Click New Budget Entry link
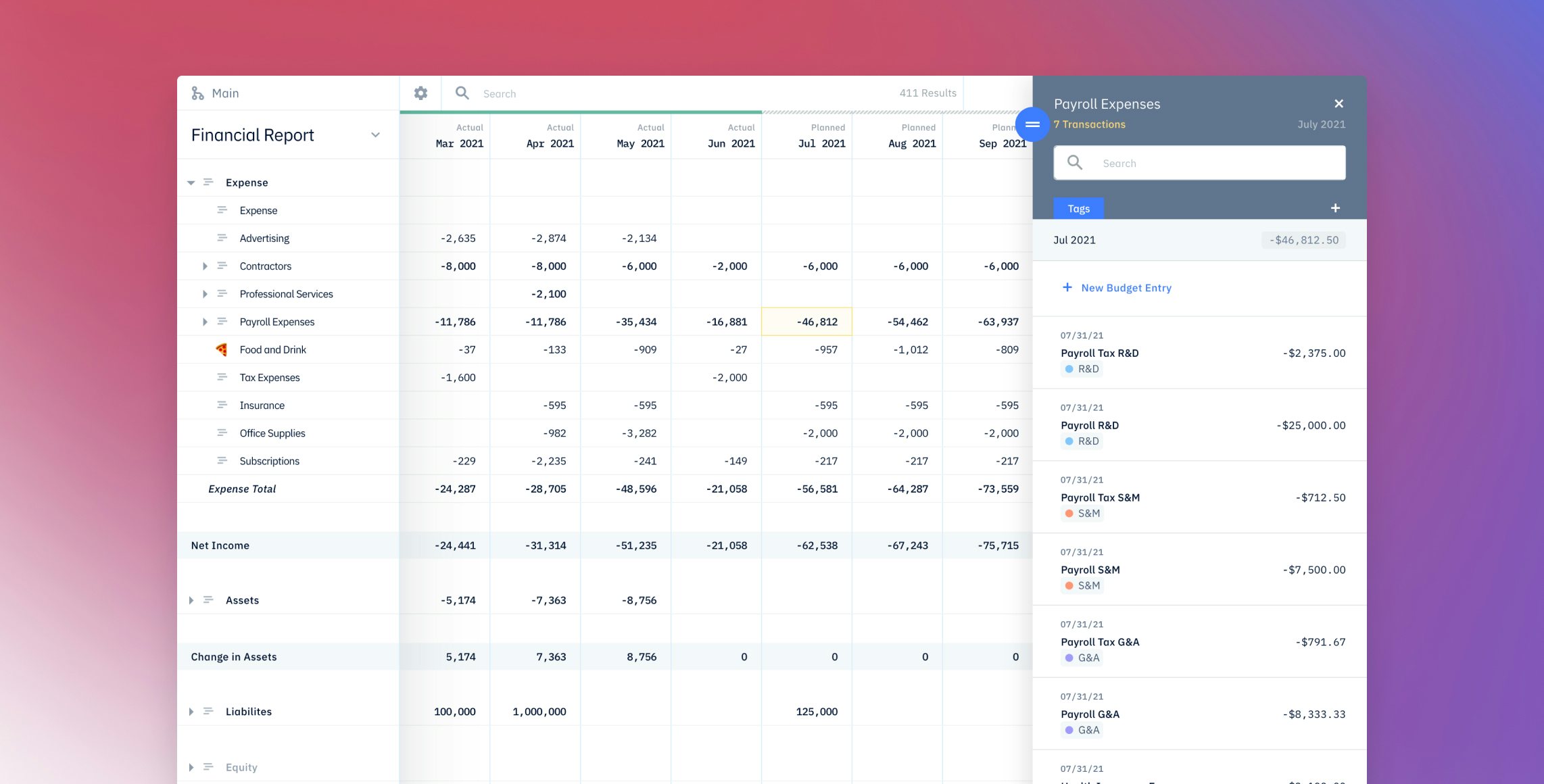1544x784 pixels. pos(1126,288)
